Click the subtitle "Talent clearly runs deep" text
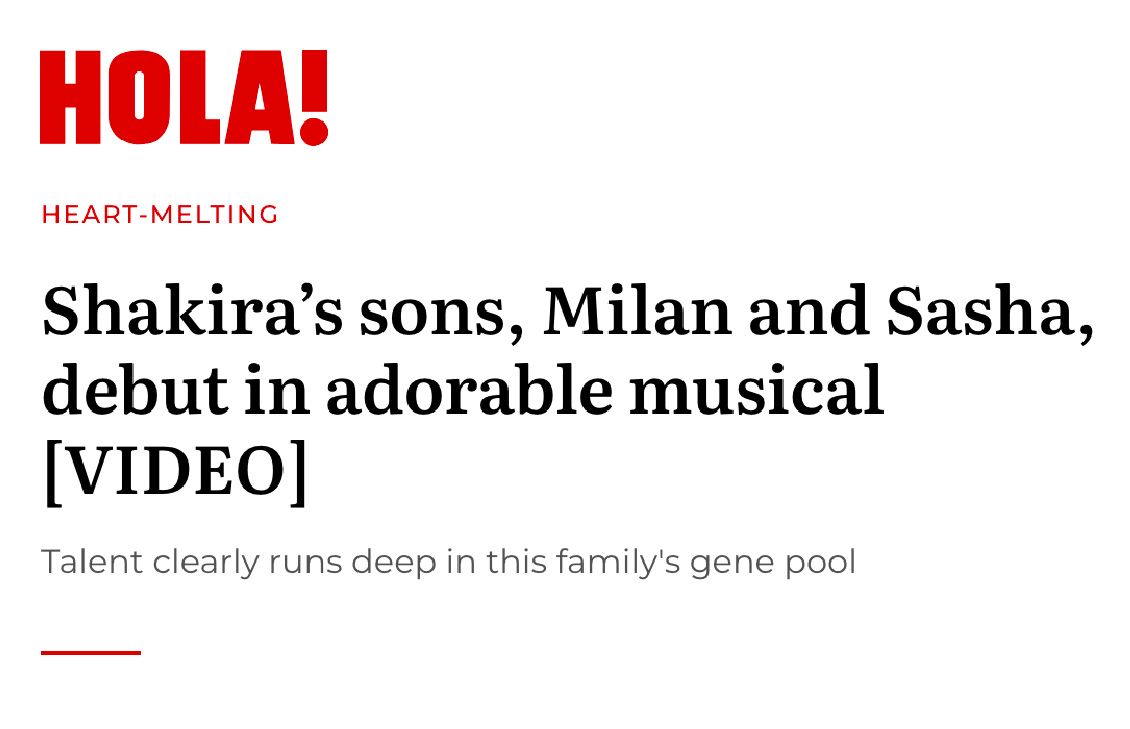Viewport: 1130px width, 729px height. (x=239, y=563)
